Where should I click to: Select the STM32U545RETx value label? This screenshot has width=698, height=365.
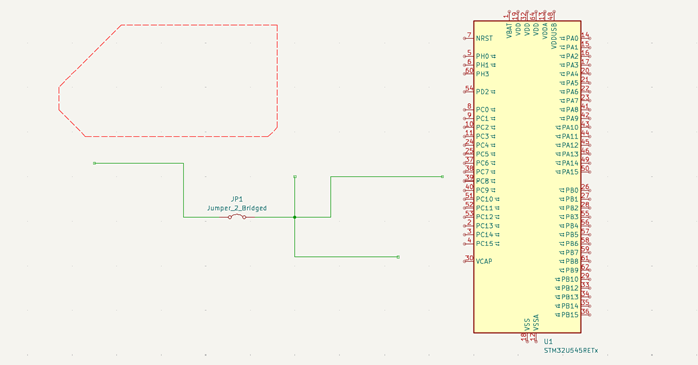coord(571,351)
